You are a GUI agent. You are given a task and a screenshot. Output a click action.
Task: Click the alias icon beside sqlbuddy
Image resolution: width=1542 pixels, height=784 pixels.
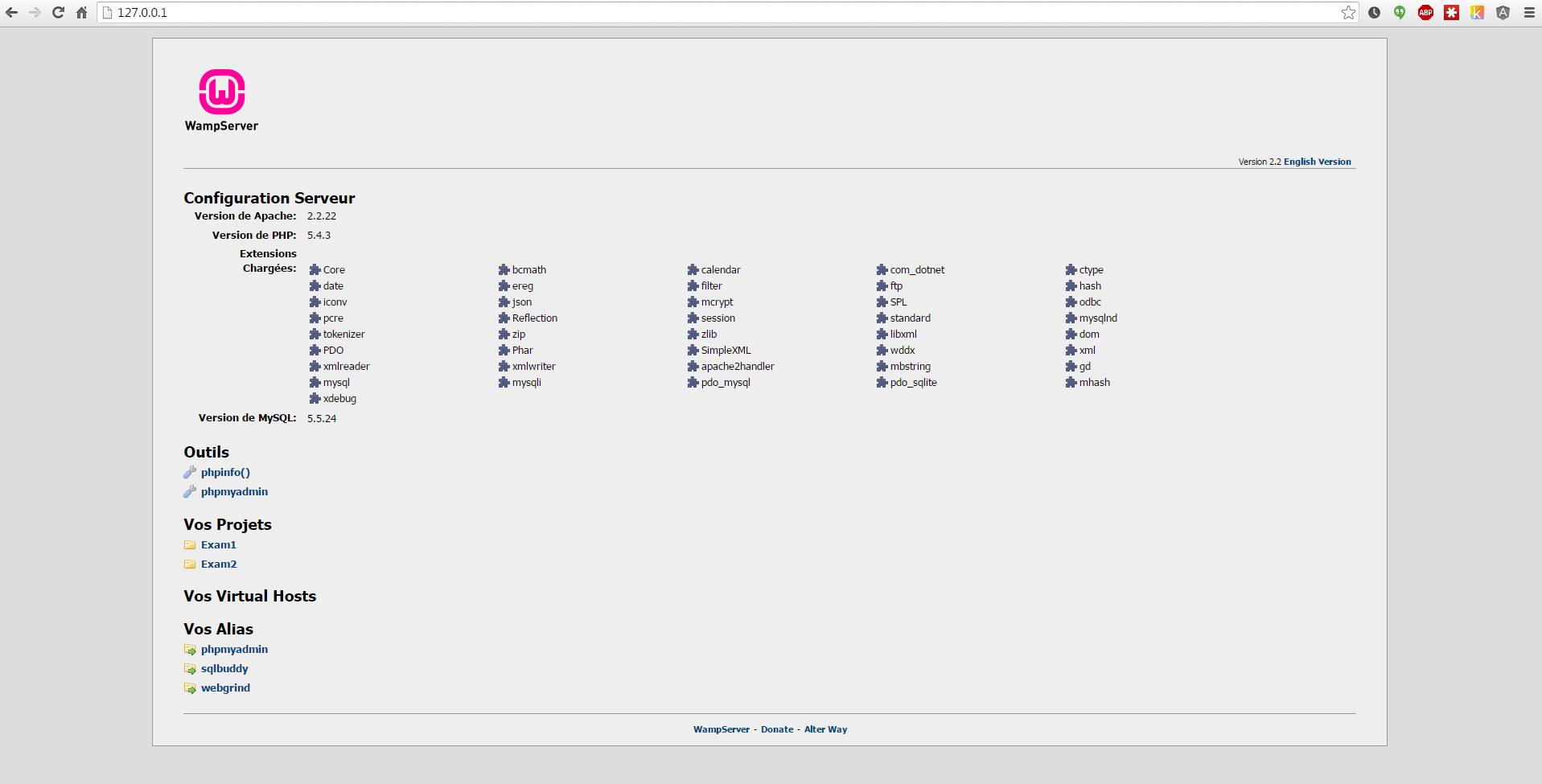tap(190, 669)
